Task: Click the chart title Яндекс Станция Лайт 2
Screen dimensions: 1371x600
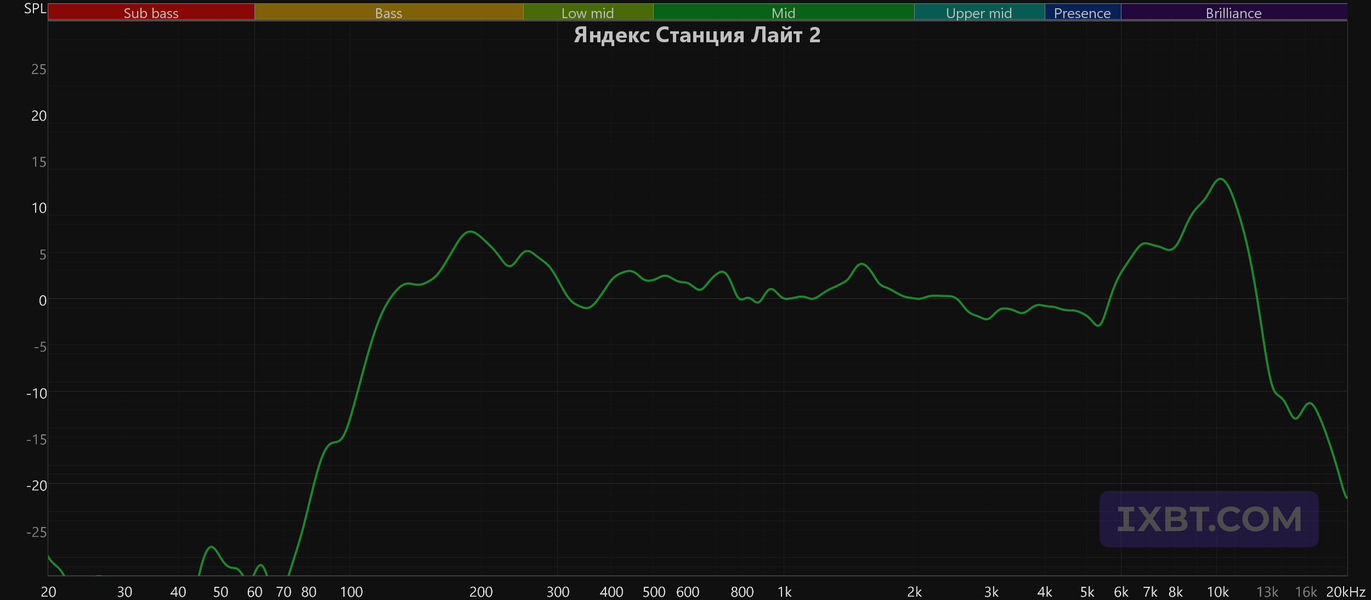Action: [697, 36]
